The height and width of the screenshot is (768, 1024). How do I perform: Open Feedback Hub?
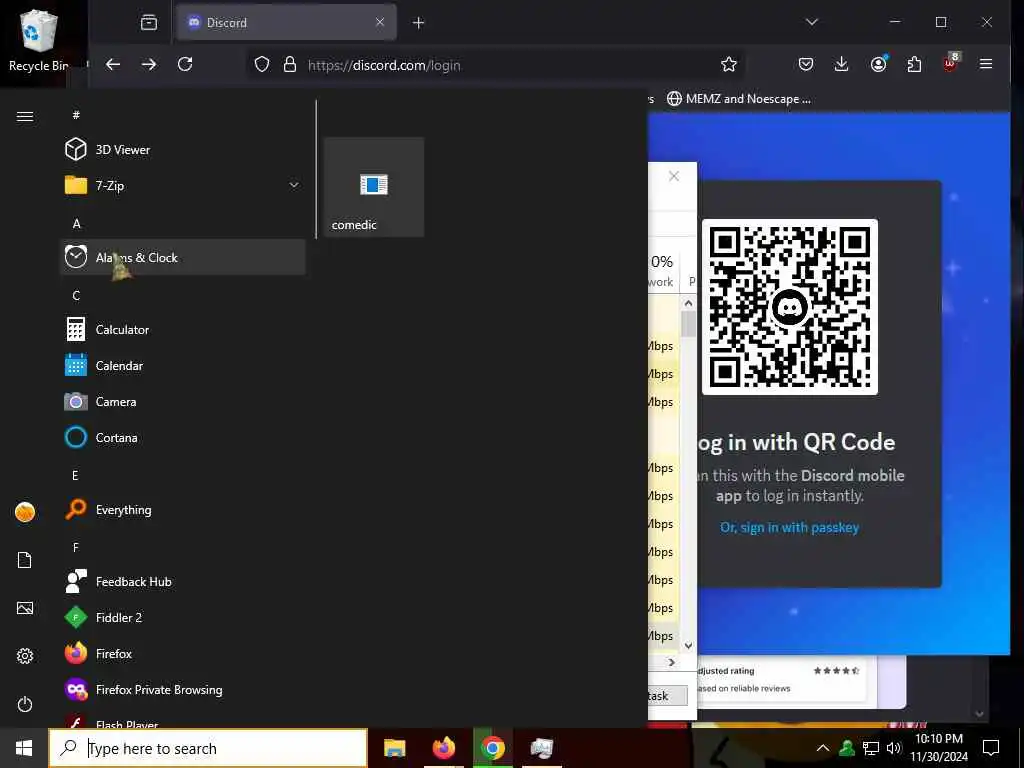click(x=182, y=581)
